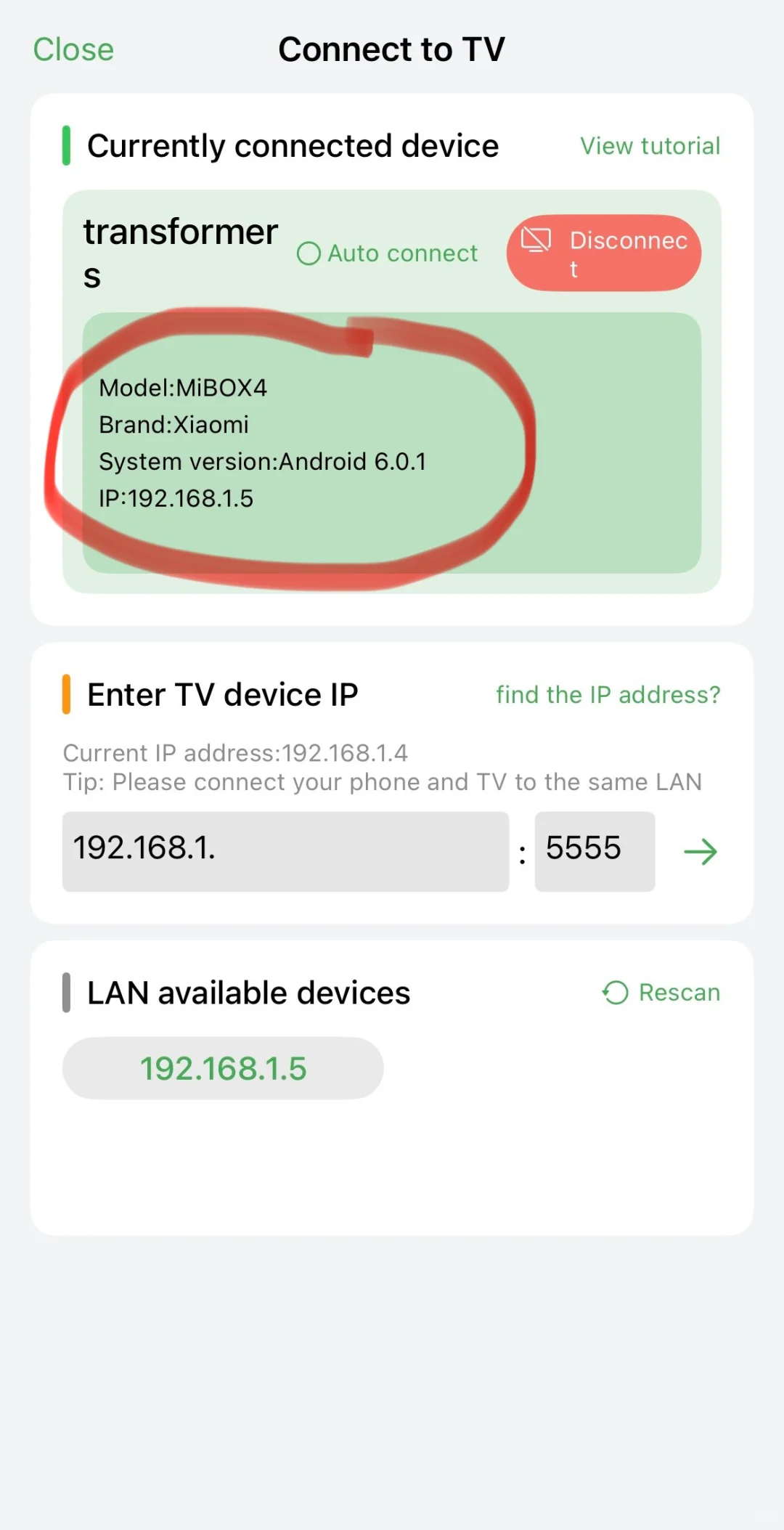The image size is (784, 1530).
Task: Tap the Model:MiBOX4 info line
Action: [183, 388]
